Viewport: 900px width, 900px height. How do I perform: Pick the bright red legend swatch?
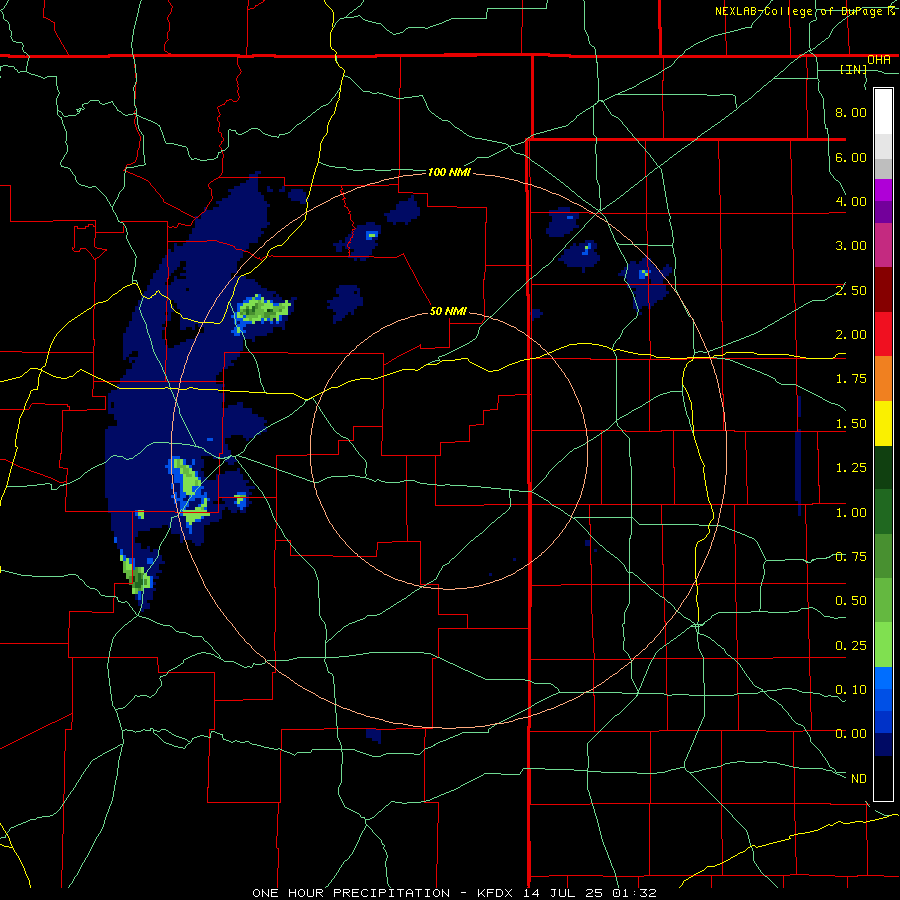(x=883, y=334)
